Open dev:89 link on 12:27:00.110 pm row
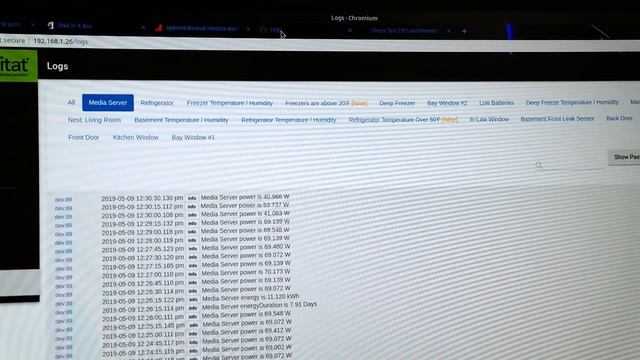640x360 pixels. [64, 278]
